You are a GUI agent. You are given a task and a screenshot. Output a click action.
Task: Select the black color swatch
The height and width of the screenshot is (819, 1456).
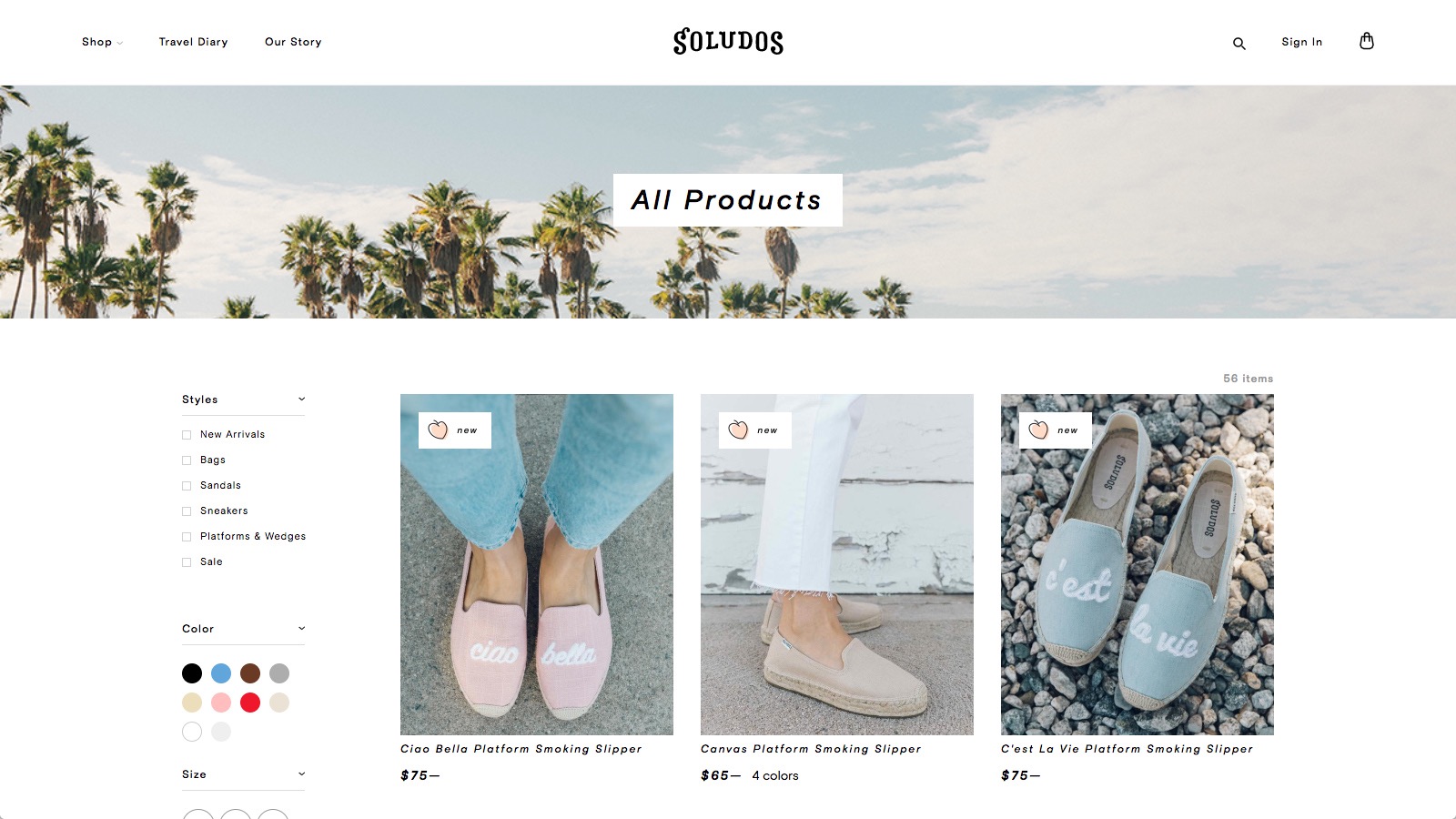[192, 673]
